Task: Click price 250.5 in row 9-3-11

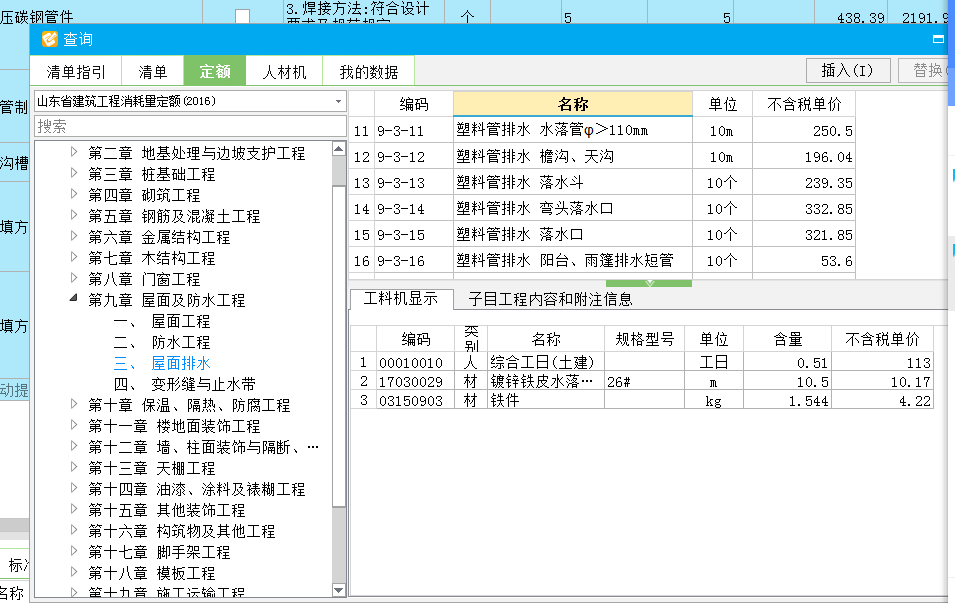Action: [804, 130]
